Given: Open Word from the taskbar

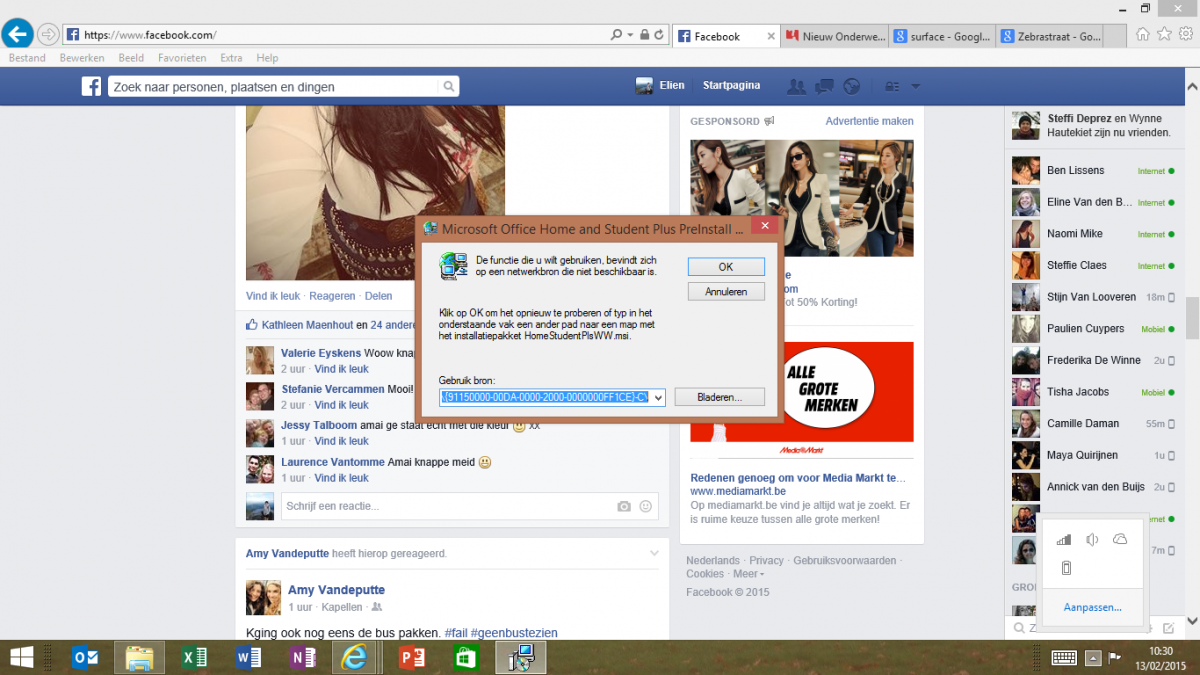Looking at the screenshot, I should pos(248,657).
